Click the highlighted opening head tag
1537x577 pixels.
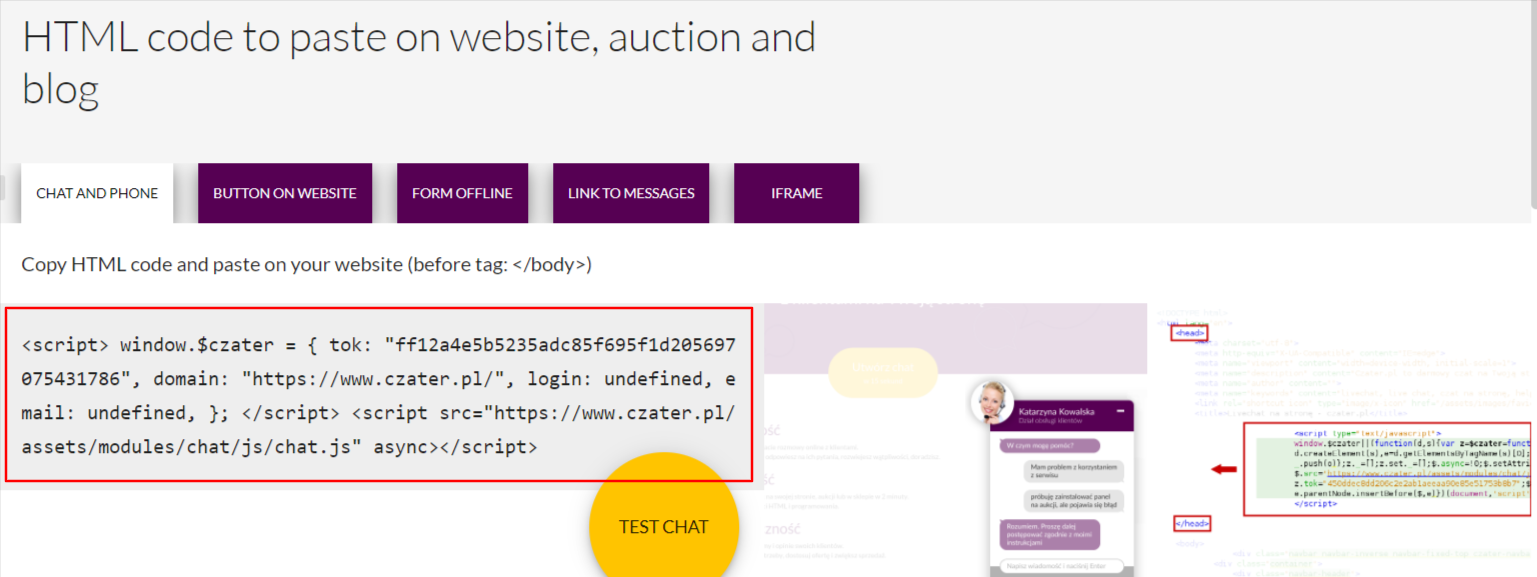(1190, 333)
